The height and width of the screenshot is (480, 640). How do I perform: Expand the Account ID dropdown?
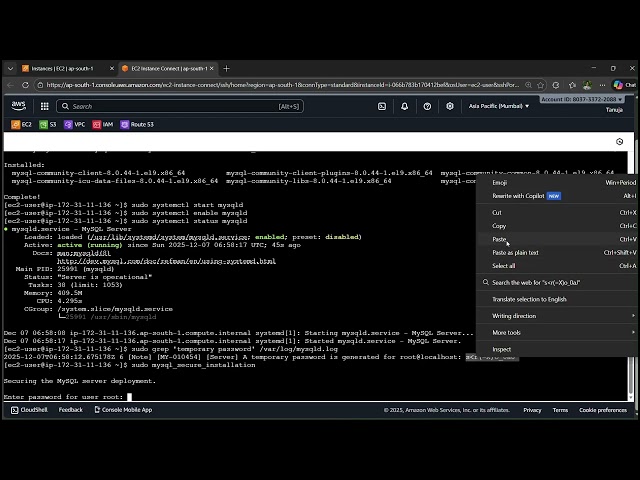[x=582, y=99]
